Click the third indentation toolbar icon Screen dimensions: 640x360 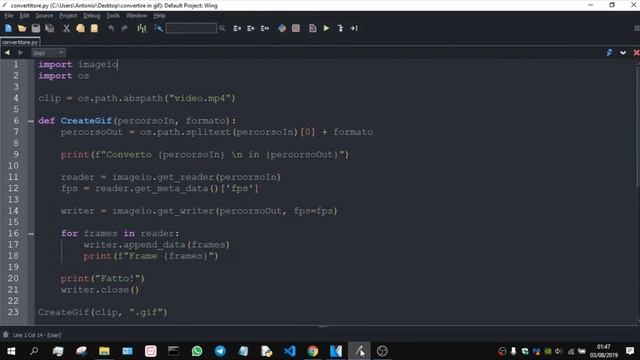(265, 28)
